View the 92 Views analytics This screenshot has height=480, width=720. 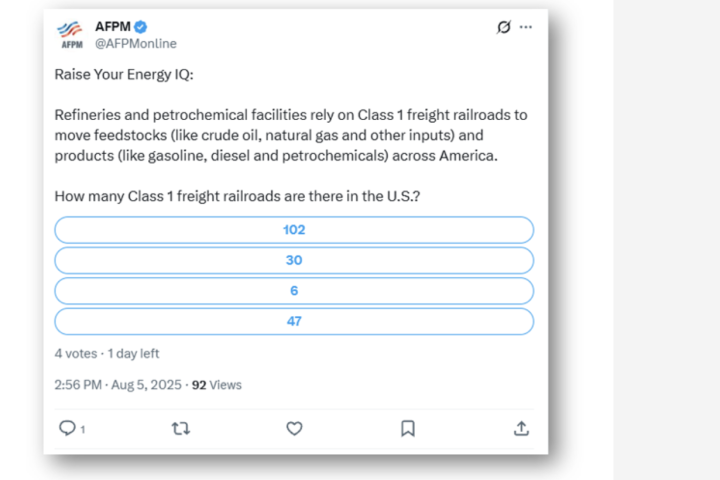click(217, 385)
